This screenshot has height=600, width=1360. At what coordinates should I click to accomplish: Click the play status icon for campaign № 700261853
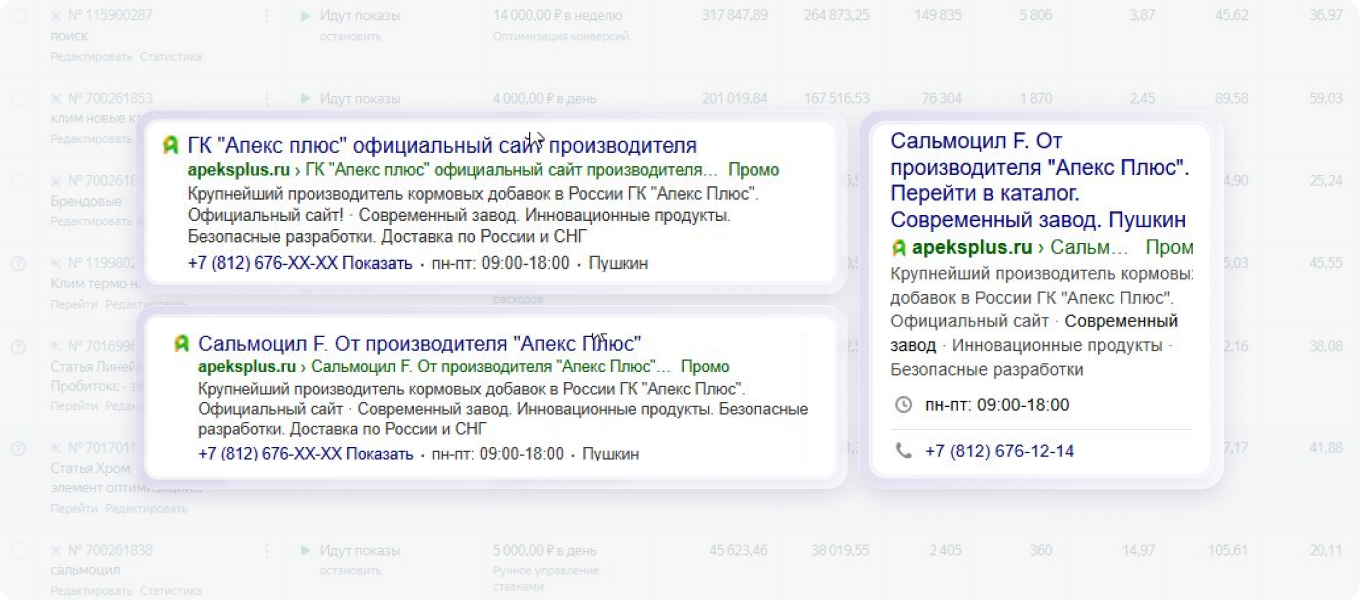tap(305, 98)
